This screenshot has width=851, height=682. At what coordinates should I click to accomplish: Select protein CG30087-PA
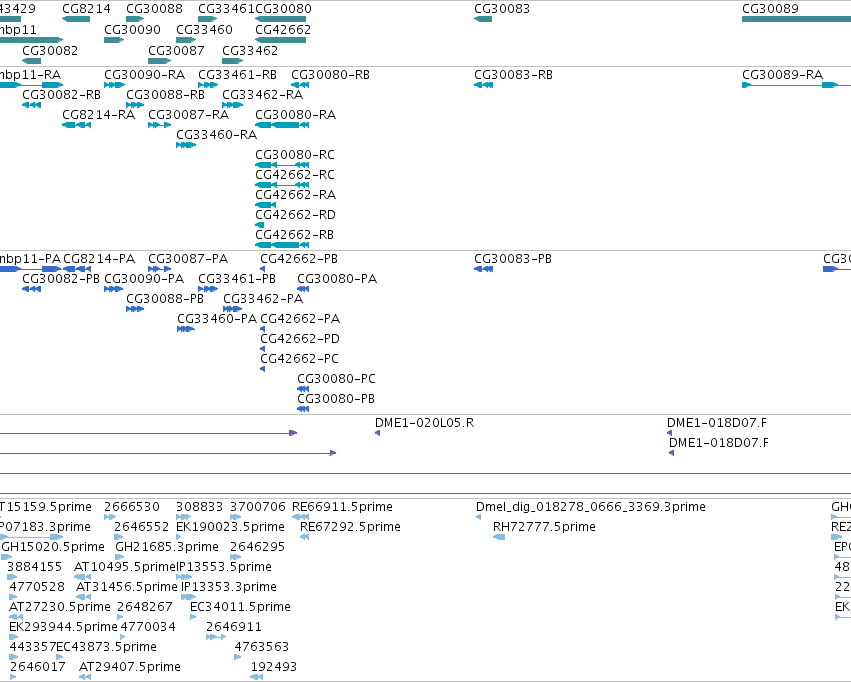(x=188, y=259)
